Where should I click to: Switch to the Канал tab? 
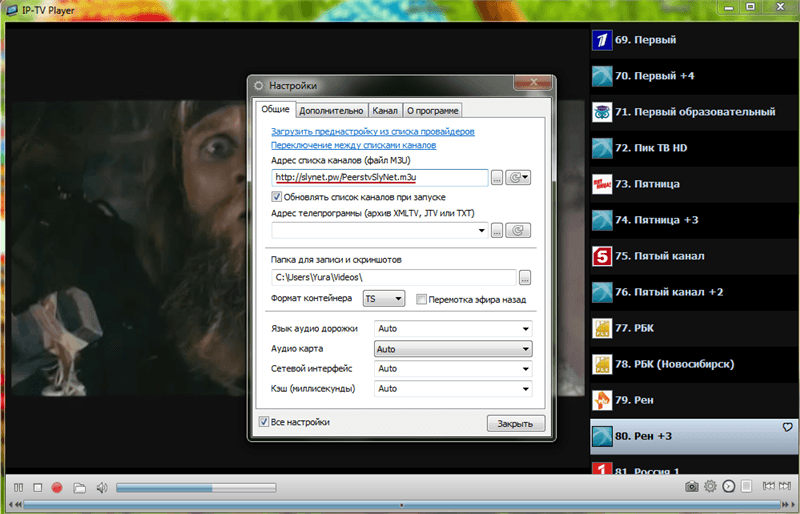click(385, 110)
